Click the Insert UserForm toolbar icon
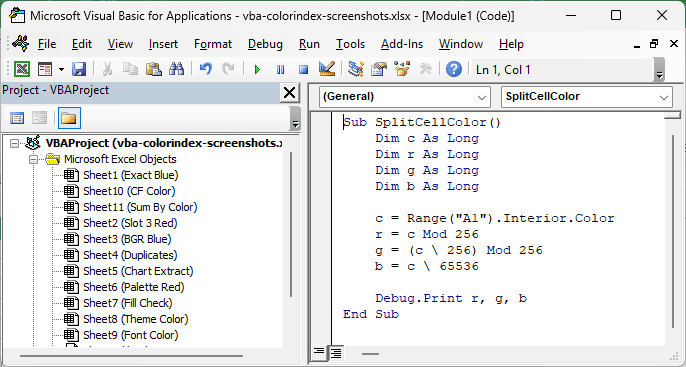This screenshot has width=686, height=367. (45, 69)
